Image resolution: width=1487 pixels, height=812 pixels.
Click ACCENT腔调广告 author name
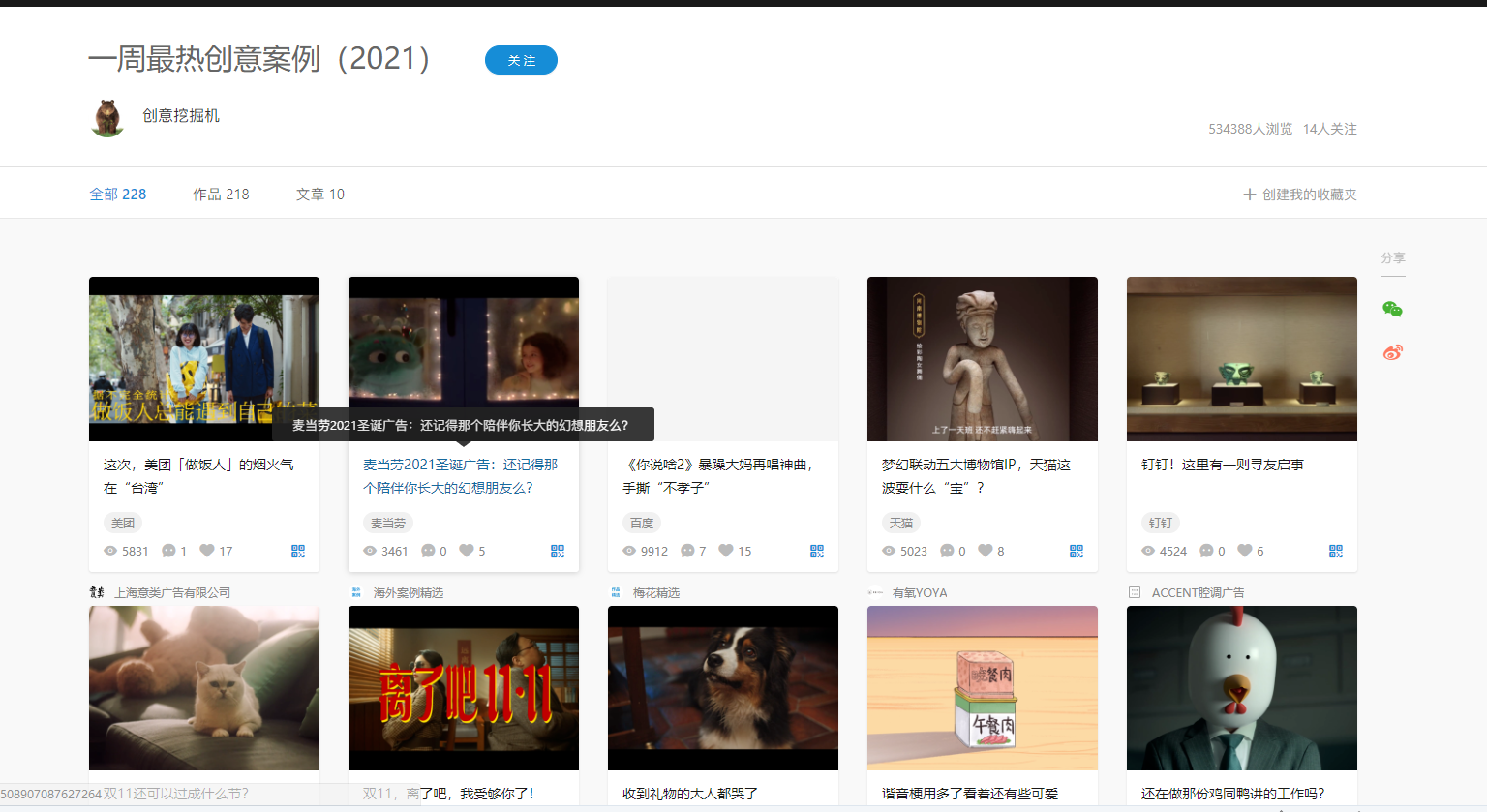click(x=1199, y=592)
